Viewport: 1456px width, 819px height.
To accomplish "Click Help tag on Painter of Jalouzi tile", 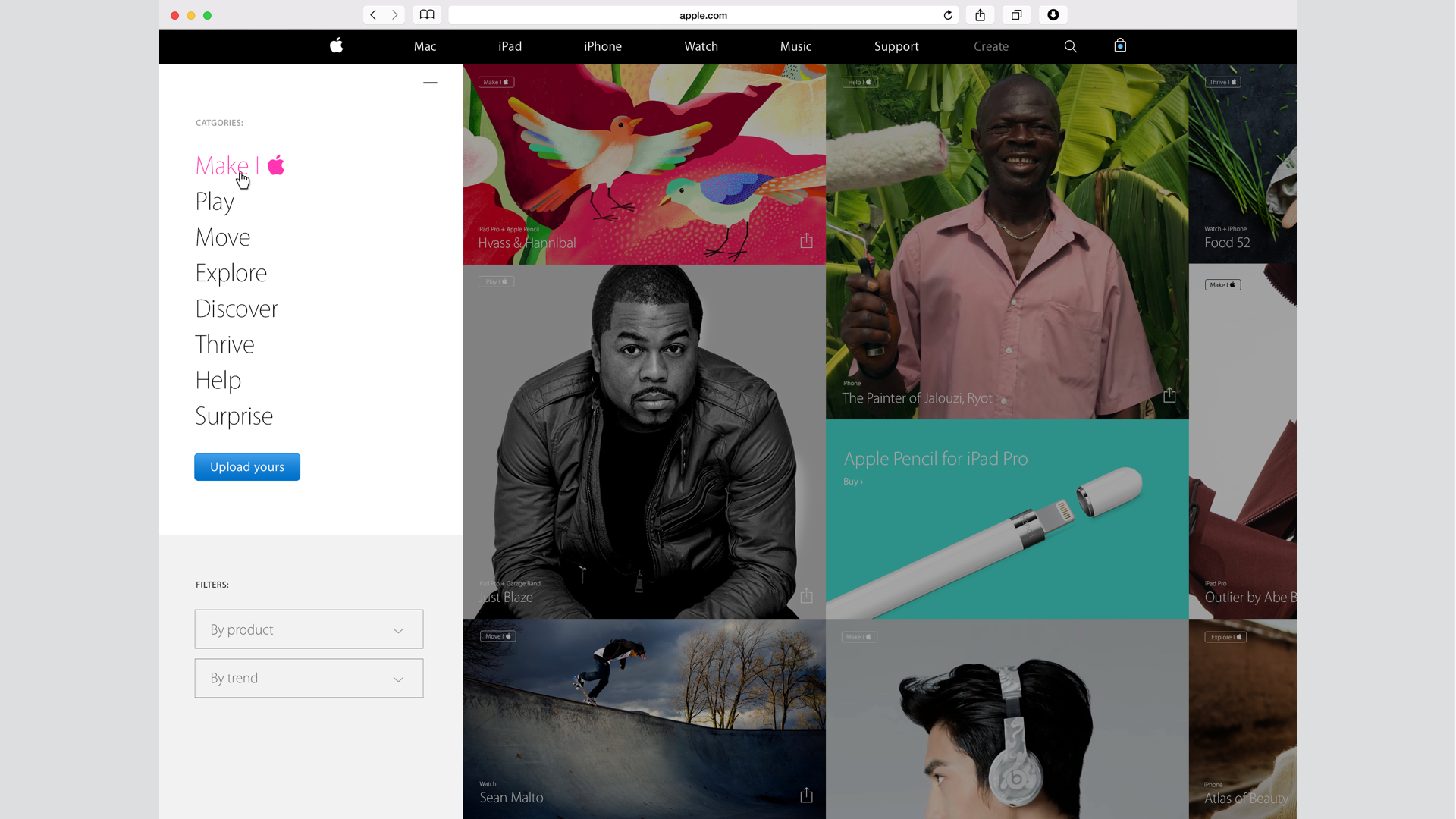I will [860, 82].
